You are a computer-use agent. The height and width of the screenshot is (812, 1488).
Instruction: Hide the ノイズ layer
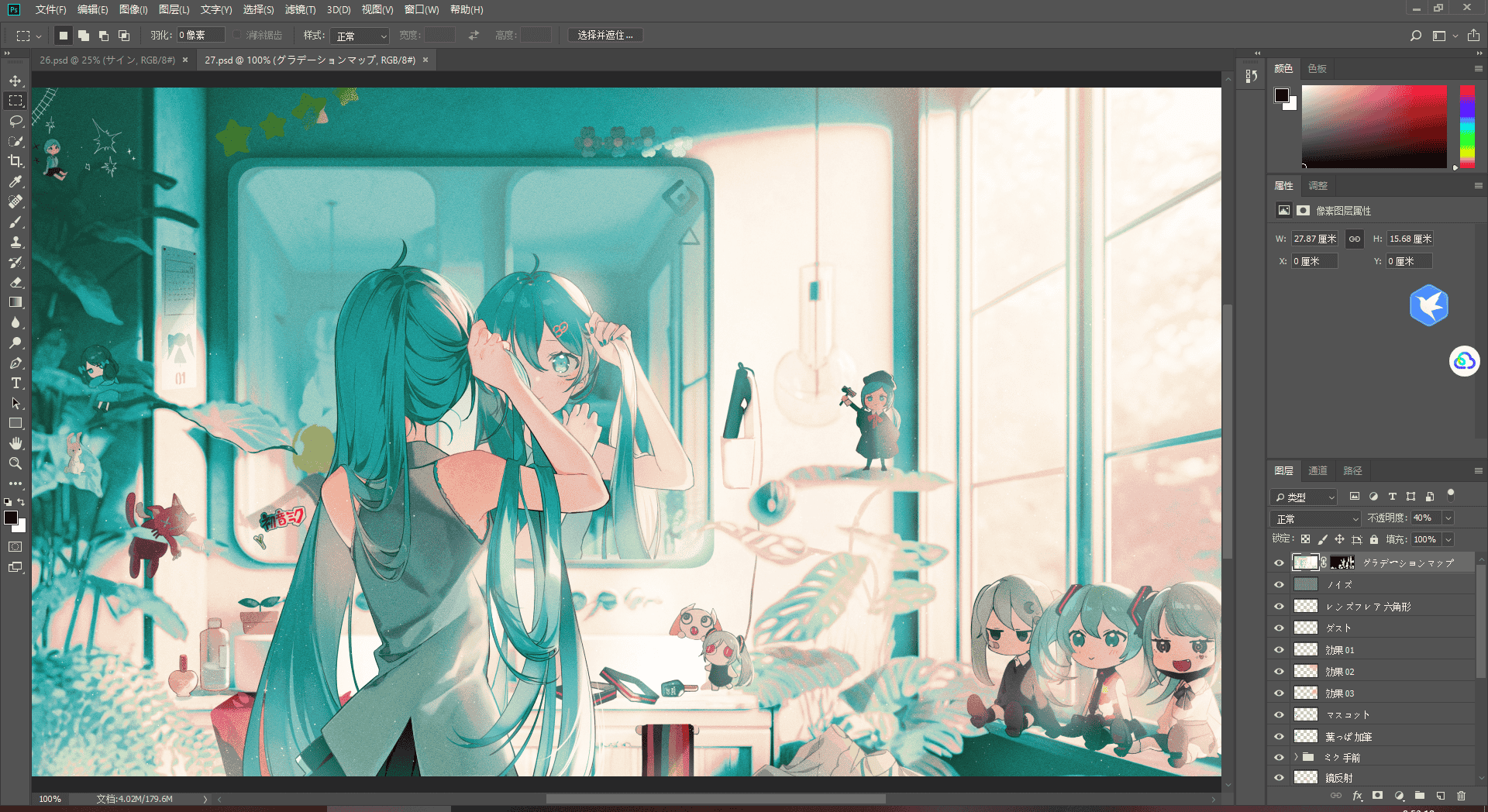pos(1280,585)
